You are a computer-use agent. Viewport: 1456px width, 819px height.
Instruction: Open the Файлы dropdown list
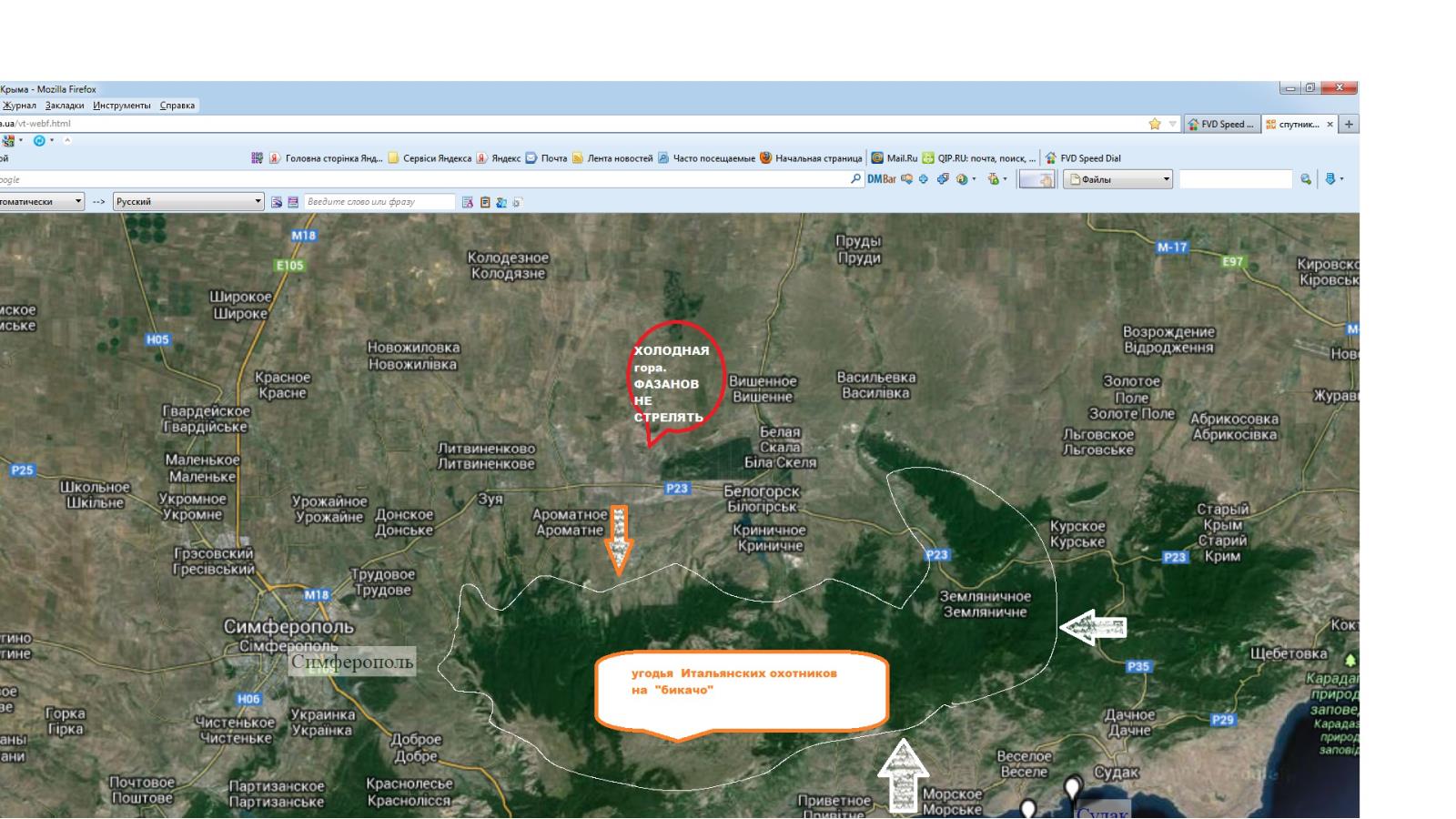(1166, 179)
